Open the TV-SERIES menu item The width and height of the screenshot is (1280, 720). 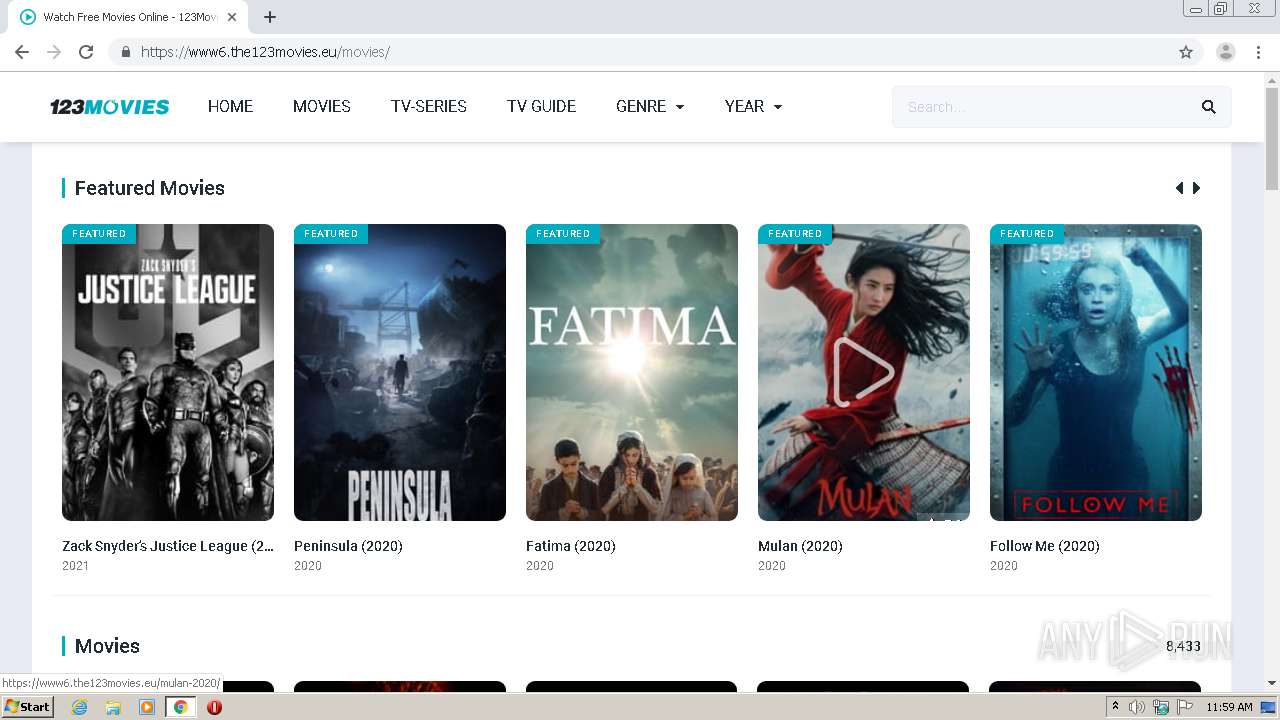(429, 106)
